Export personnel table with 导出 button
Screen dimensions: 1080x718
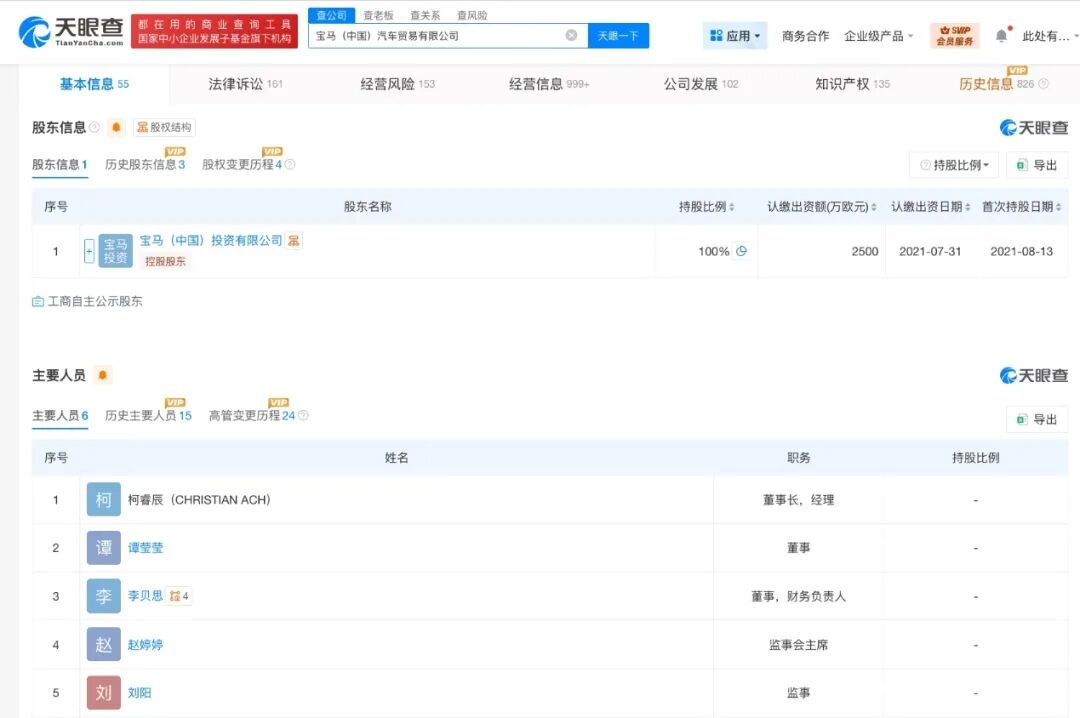pos(1037,420)
